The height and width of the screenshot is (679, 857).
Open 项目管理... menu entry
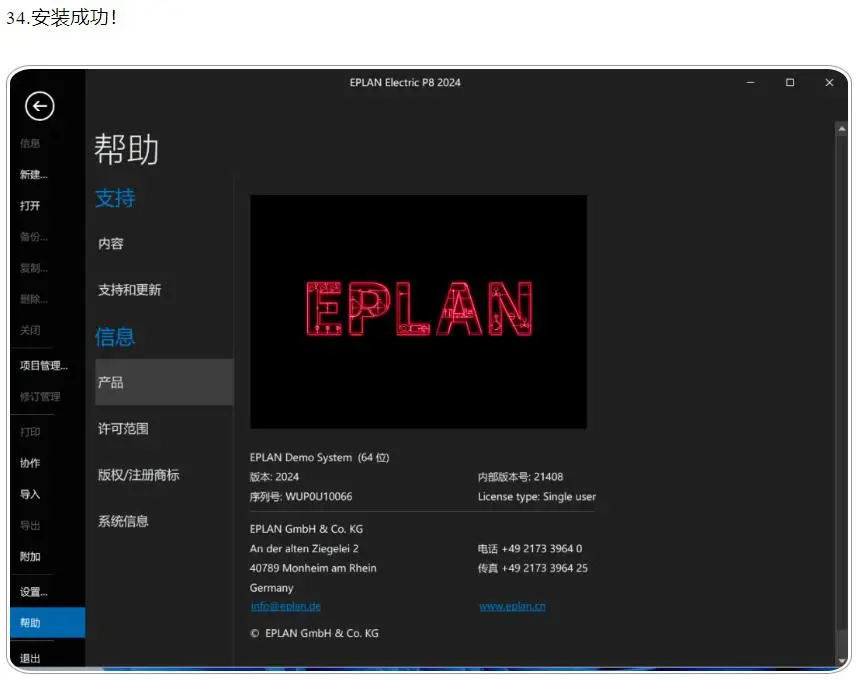point(44,365)
